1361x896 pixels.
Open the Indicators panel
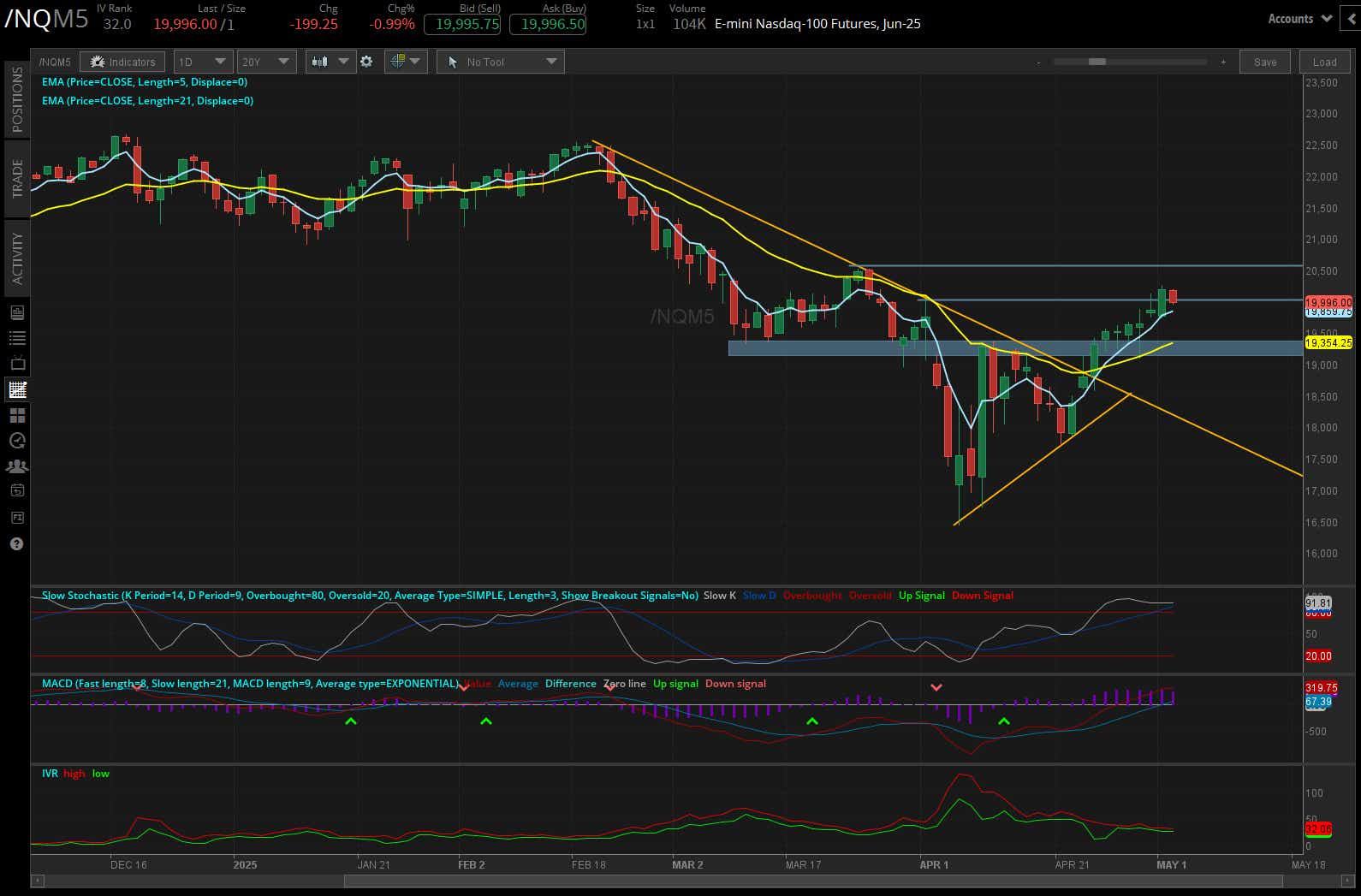click(x=122, y=62)
